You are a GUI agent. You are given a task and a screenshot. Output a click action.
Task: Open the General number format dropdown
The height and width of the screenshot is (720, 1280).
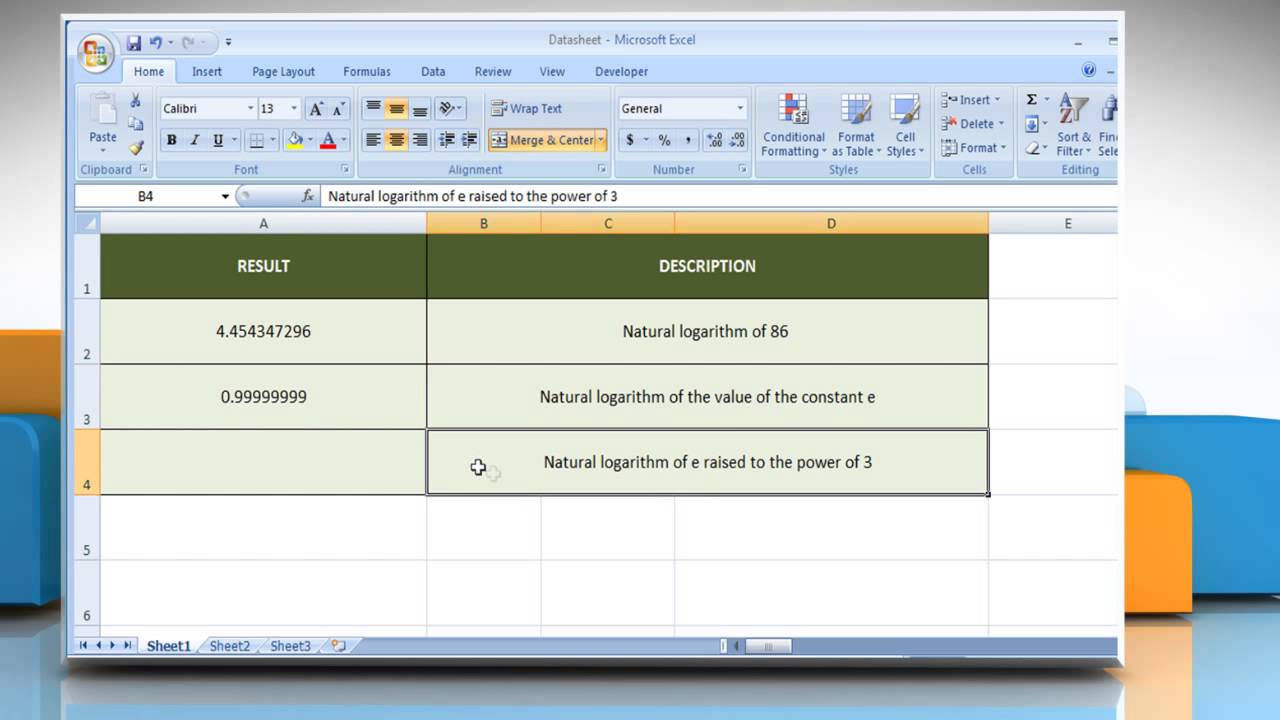pyautogui.click(x=740, y=108)
